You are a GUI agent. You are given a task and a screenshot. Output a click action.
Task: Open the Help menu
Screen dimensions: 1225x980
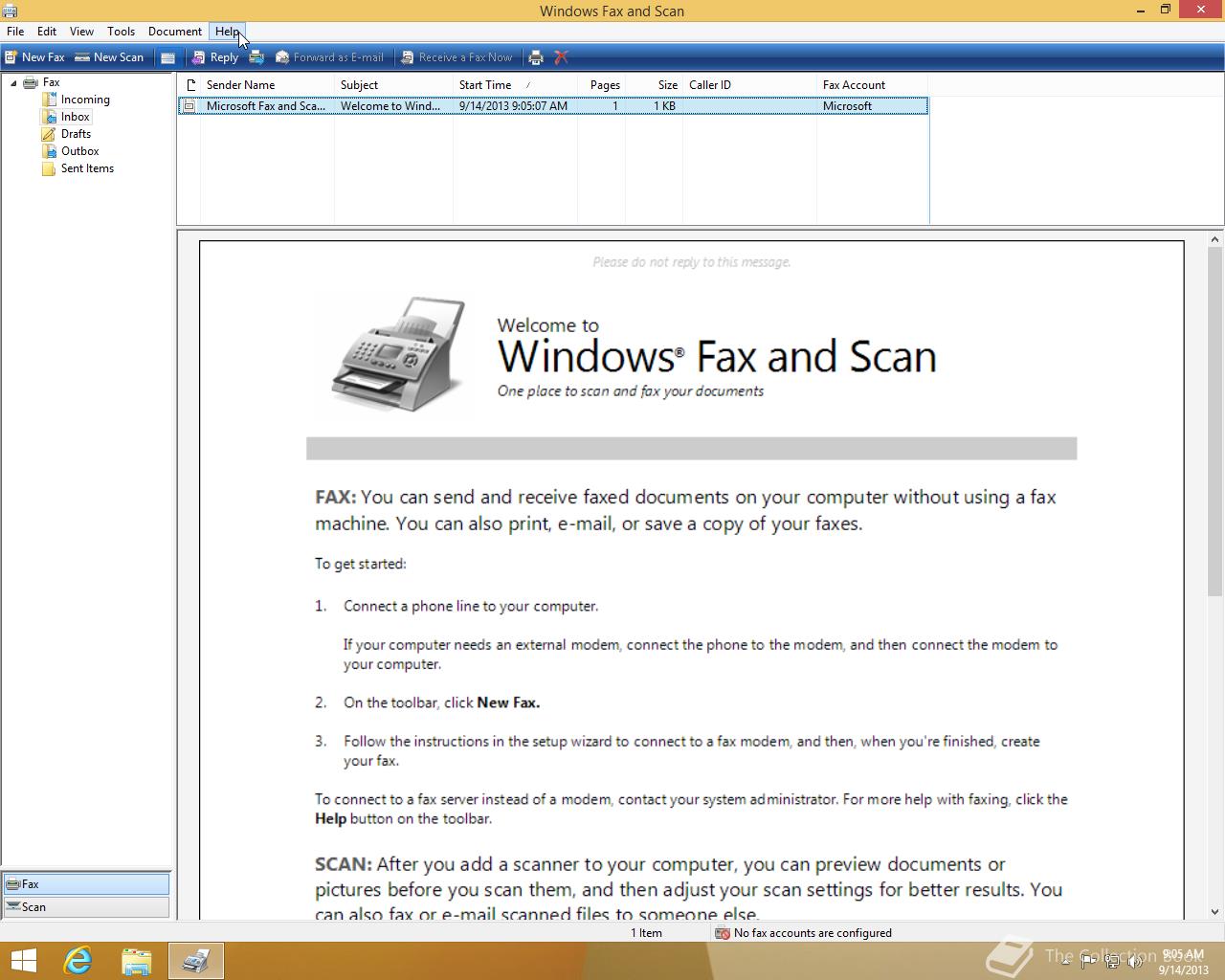(x=227, y=32)
